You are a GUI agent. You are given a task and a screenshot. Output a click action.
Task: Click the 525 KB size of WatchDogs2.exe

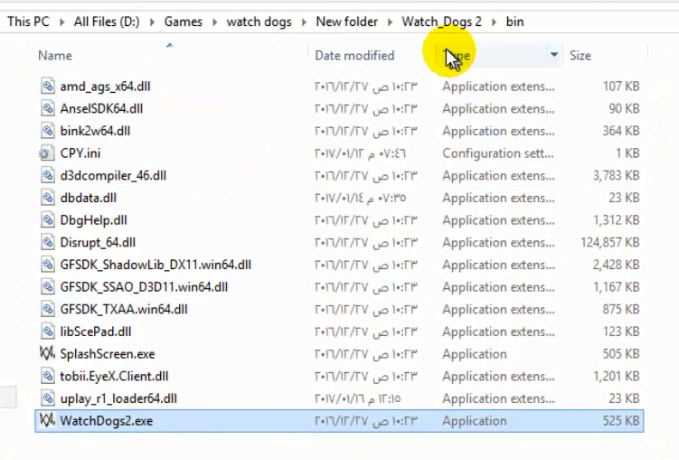coord(621,421)
